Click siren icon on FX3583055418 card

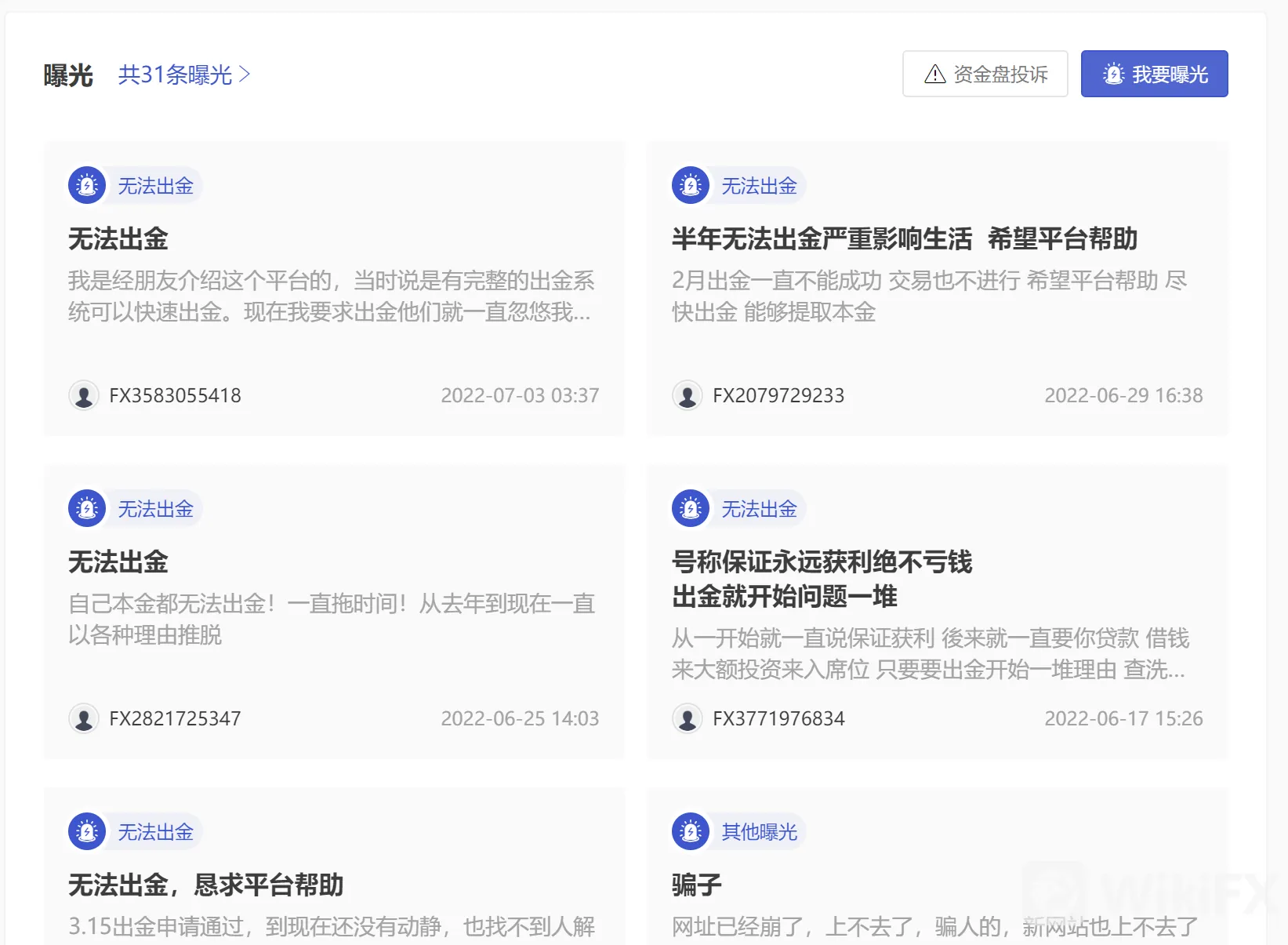87,186
